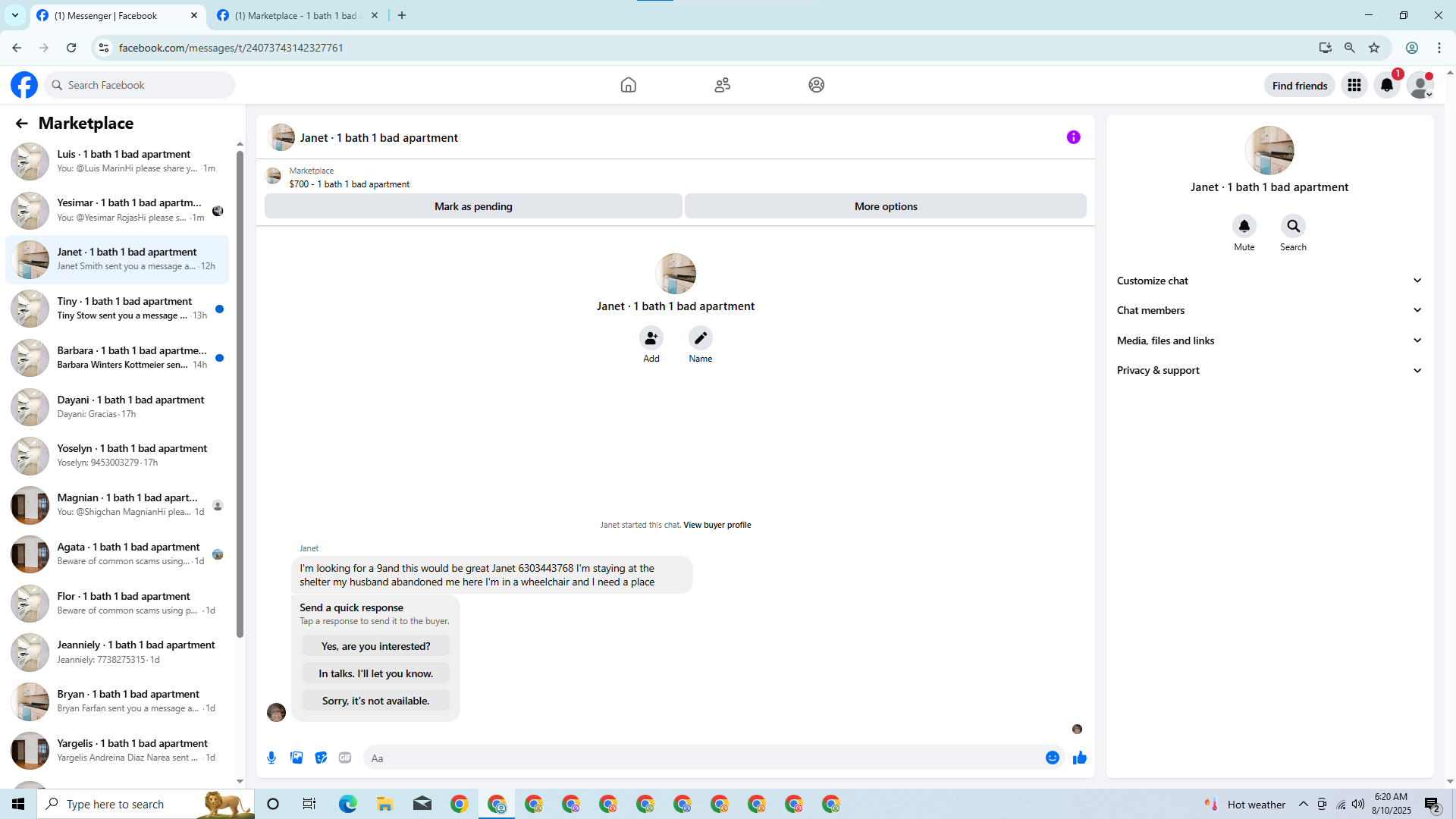The height and width of the screenshot is (819, 1456).
Task: Send a thumbs-up like
Action: (x=1079, y=758)
